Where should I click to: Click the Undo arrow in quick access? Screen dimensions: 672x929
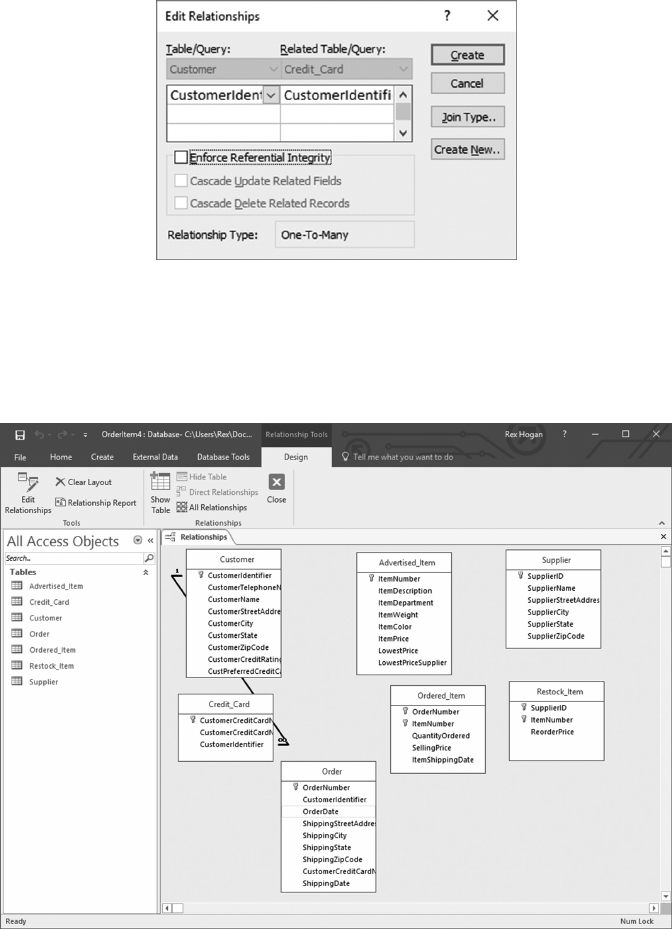(x=39, y=435)
